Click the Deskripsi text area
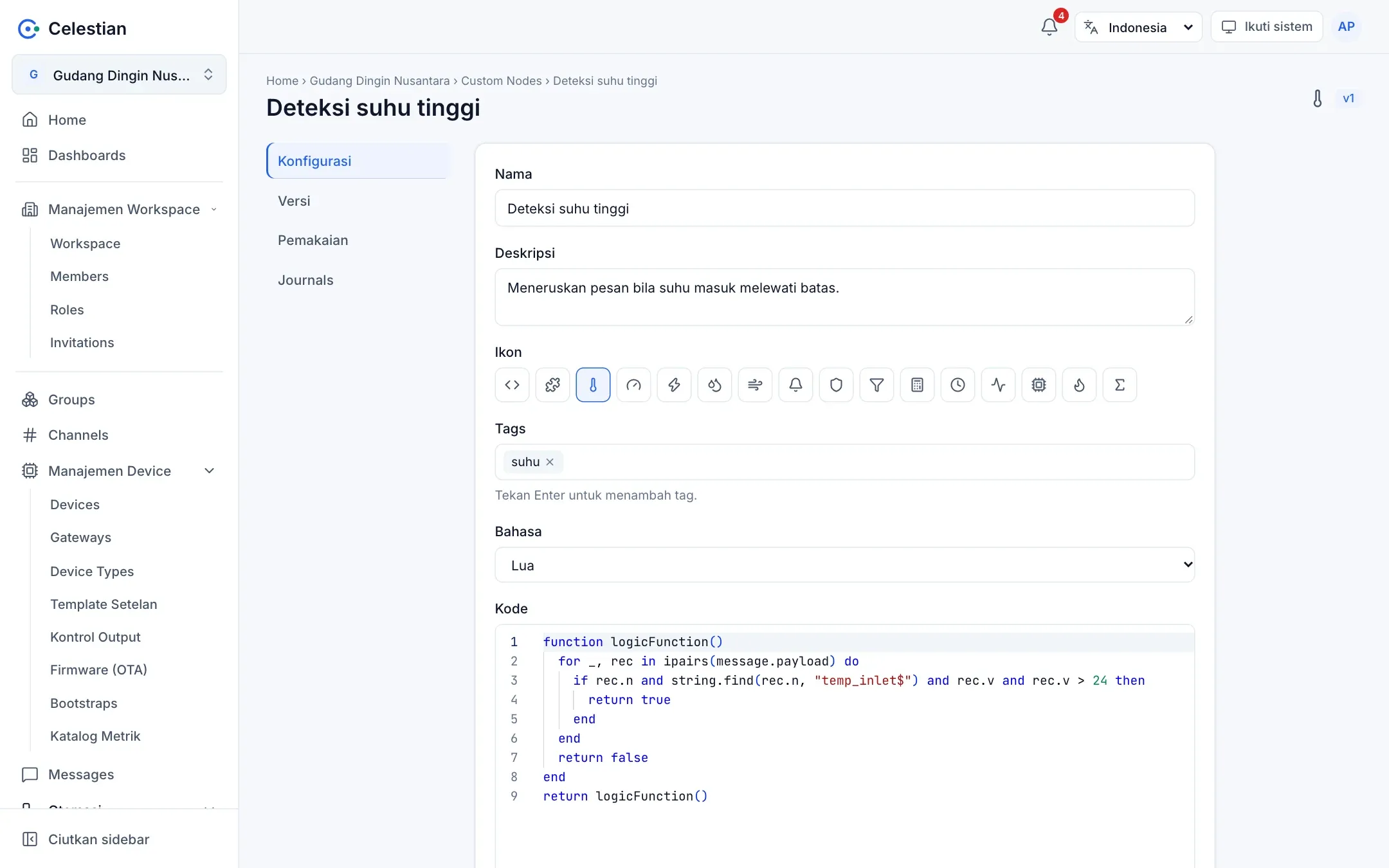 click(844, 297)
